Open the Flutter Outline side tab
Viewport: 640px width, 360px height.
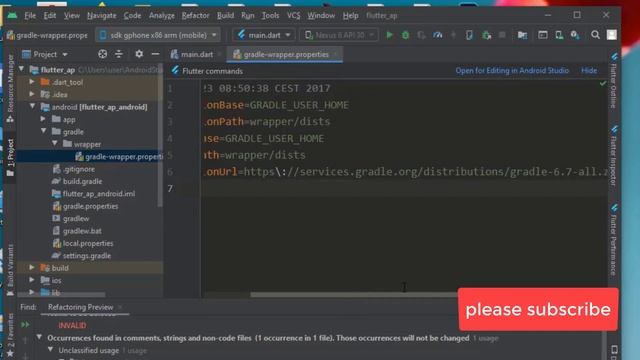pyautogui.click(x=613, y=80)
